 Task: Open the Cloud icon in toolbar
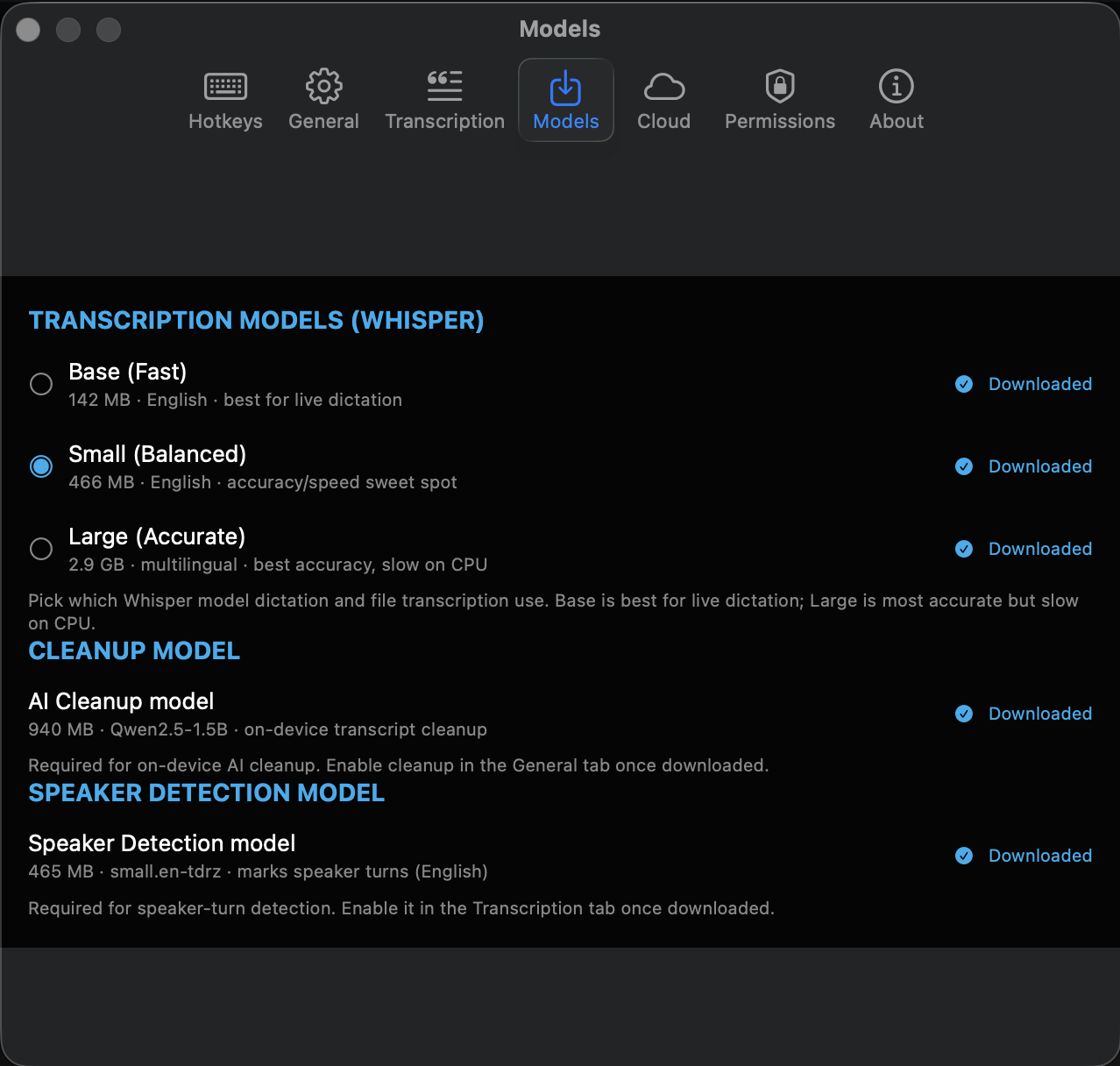click(664, 87)
